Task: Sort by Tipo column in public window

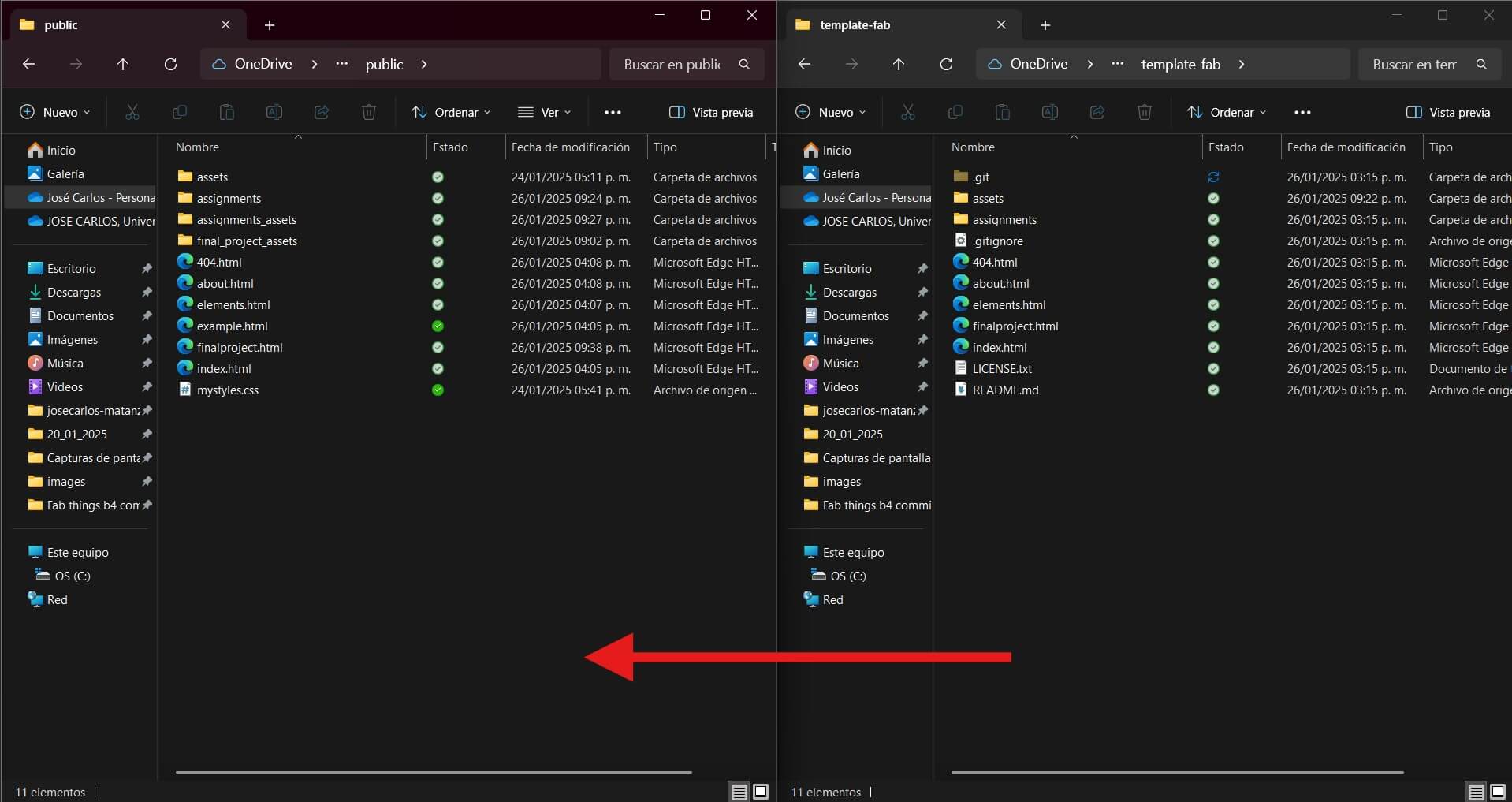Action: click(665, 147)
